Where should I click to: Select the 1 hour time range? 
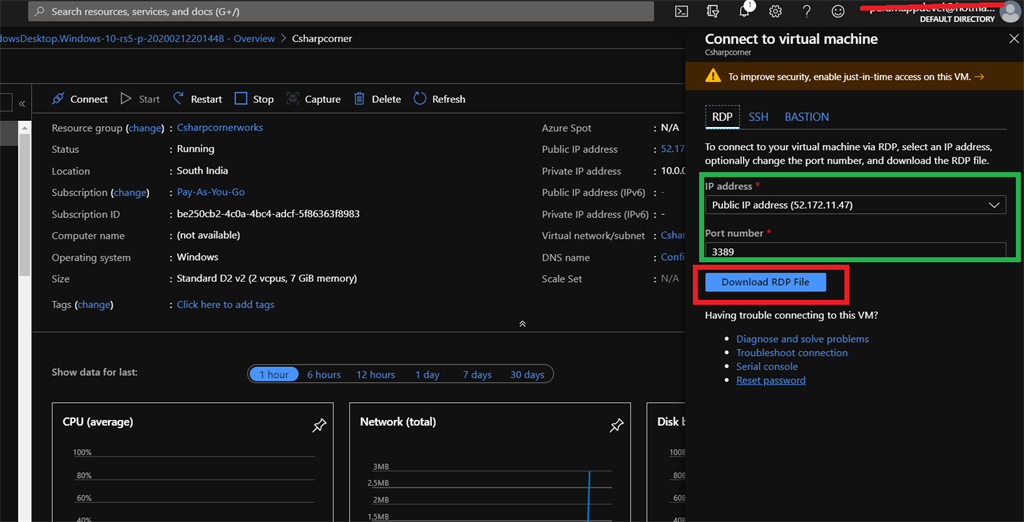click(274, 374)
